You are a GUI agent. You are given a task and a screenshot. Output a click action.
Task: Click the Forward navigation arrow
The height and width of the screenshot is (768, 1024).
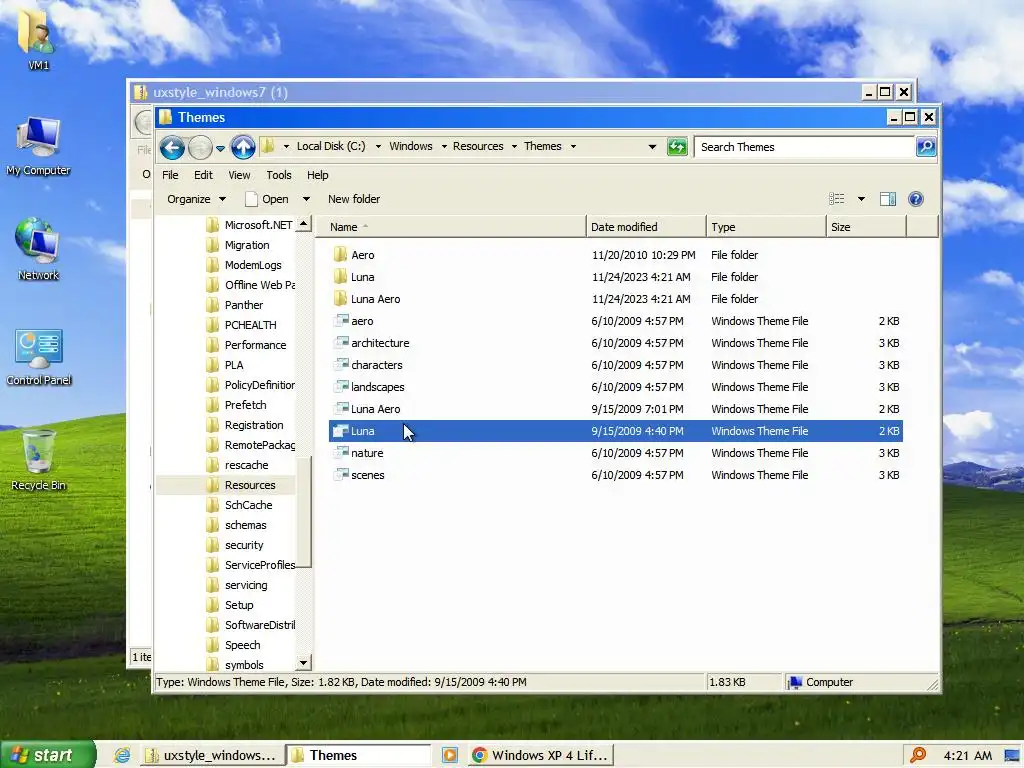[x=200, y=148]
